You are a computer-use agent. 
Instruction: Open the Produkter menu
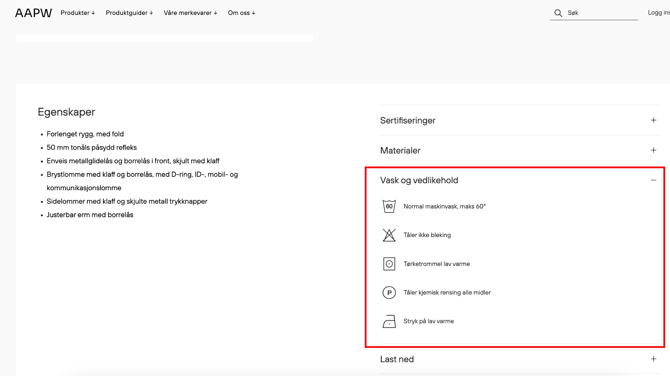tap(78, 13)
